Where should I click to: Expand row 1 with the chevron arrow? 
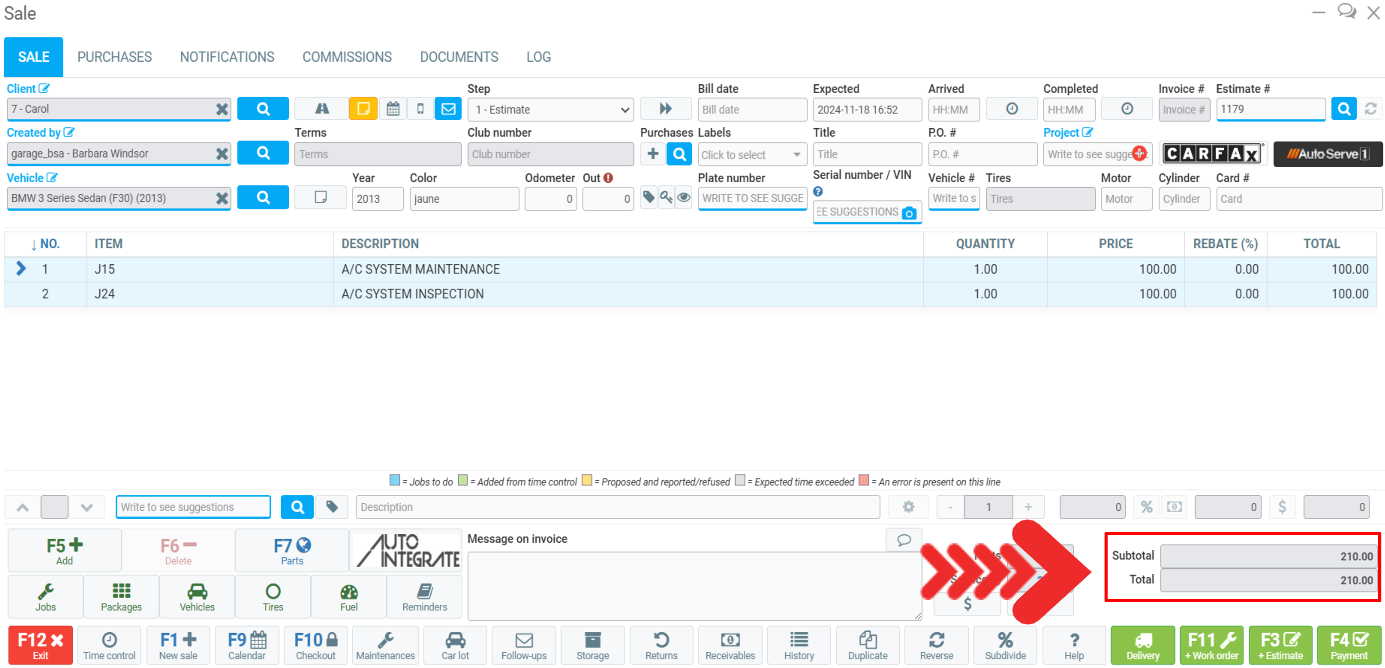coord(22,269)
